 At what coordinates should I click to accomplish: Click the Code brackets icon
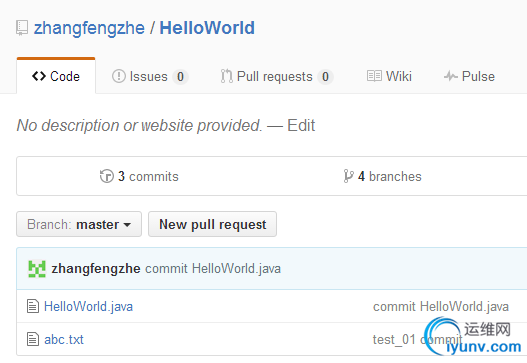pos(39,76)
